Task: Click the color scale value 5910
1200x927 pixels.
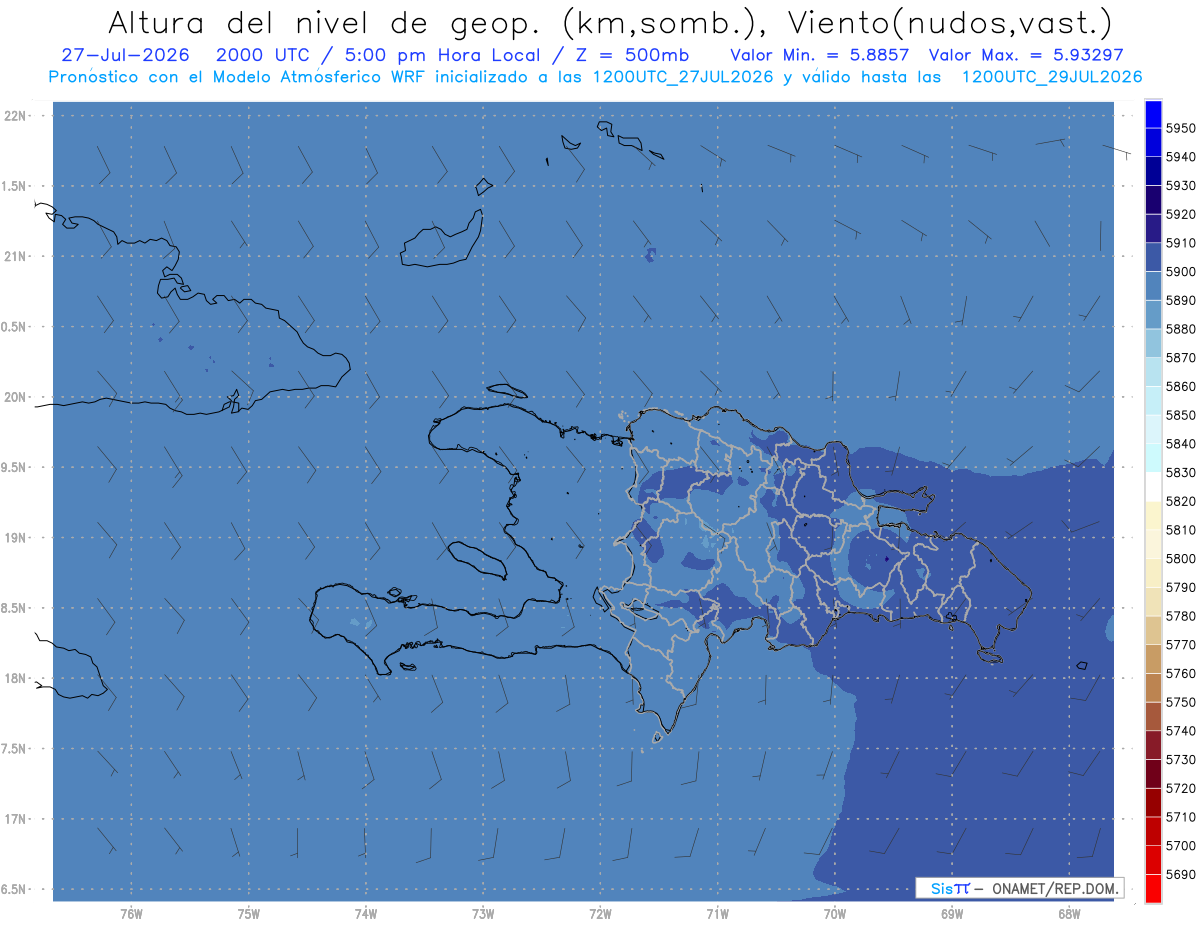Action: (1180, 243)
